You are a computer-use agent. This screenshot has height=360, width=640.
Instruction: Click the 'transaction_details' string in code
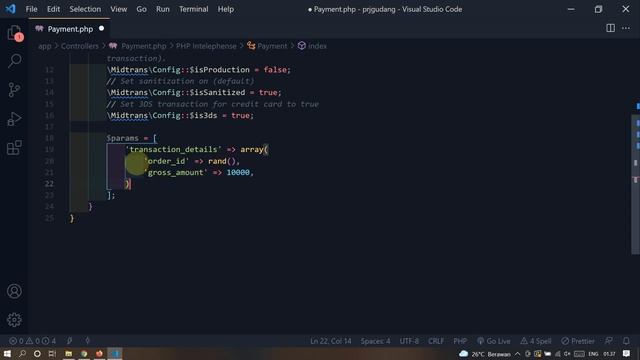(173, 150)
